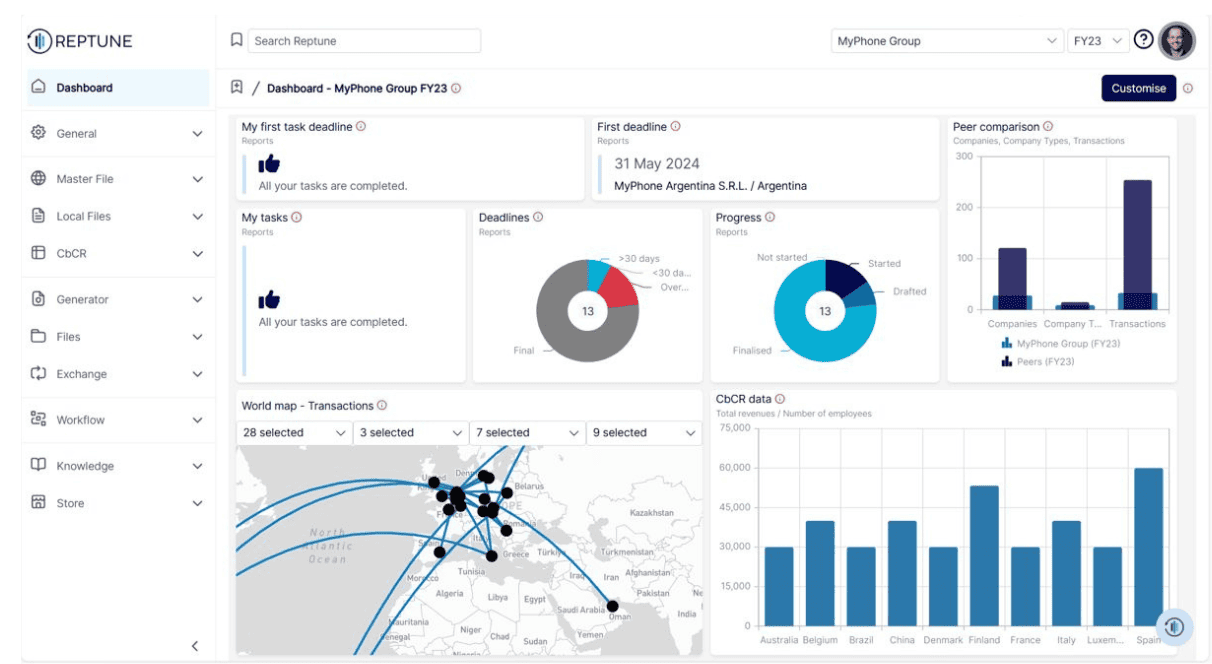Click the Search Reptune input field
Image resolution: width=1212 pixels, height=664 pixels.
click(364, 41)
